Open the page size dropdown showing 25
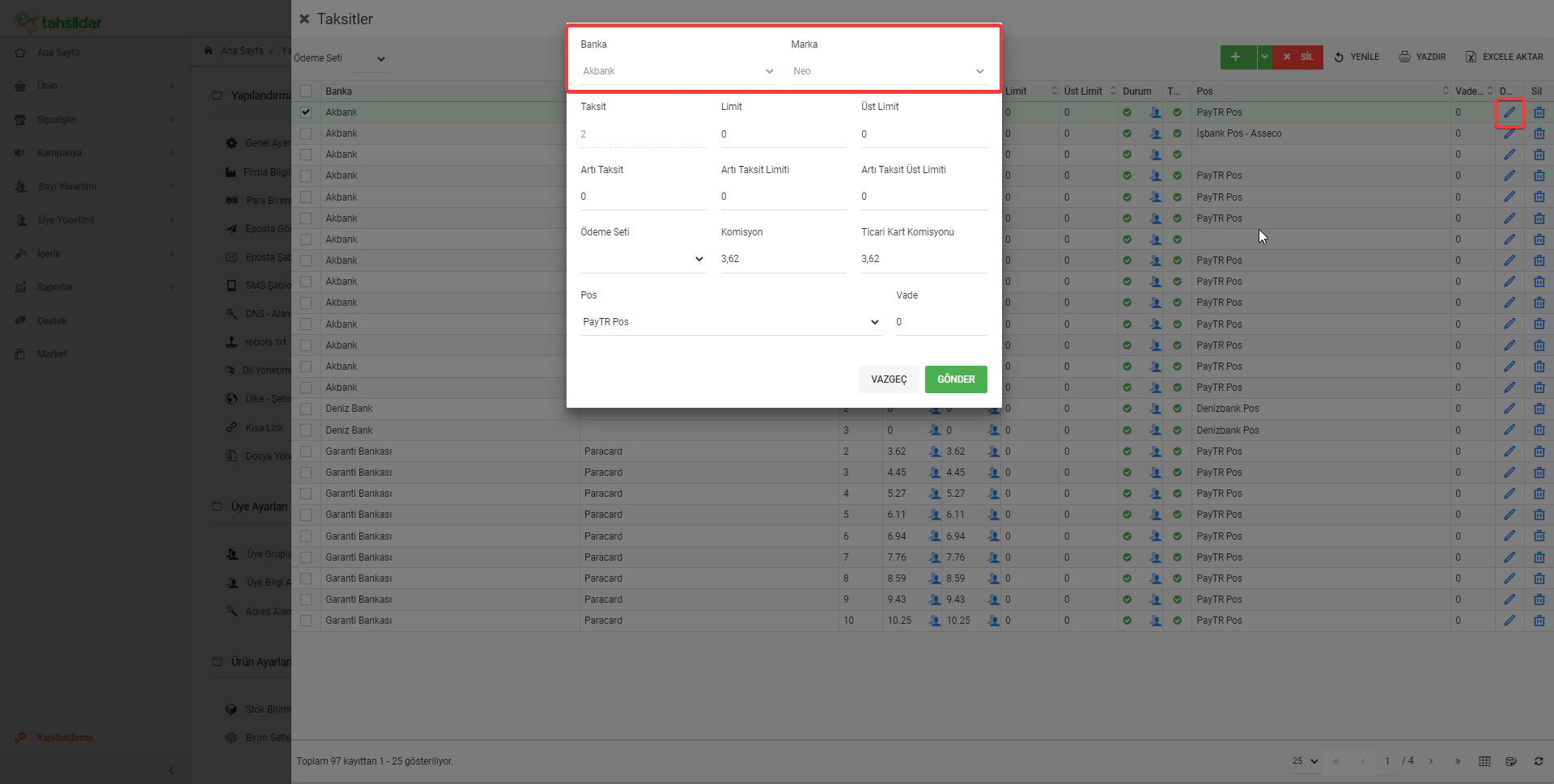This screenshot has width=1554, height=784. pos(1305,761)
